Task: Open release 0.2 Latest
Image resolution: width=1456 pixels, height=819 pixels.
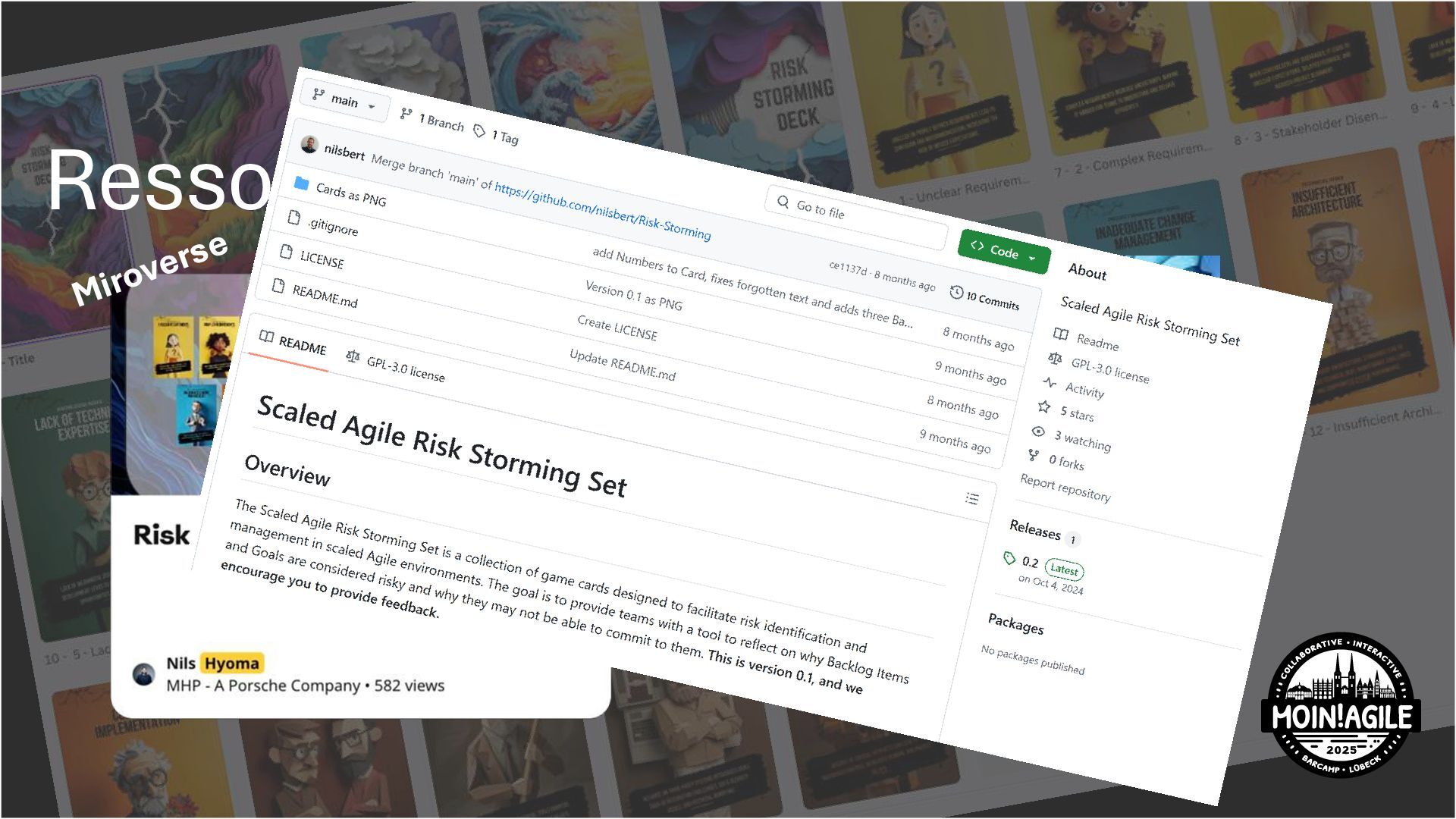Action: [x=1053, y=566]
